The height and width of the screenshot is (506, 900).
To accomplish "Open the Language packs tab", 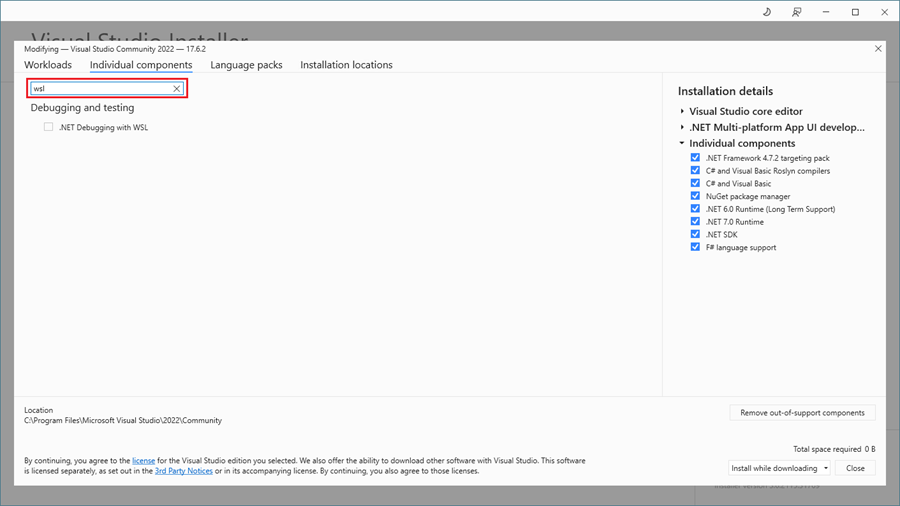I will click(246, 65).
